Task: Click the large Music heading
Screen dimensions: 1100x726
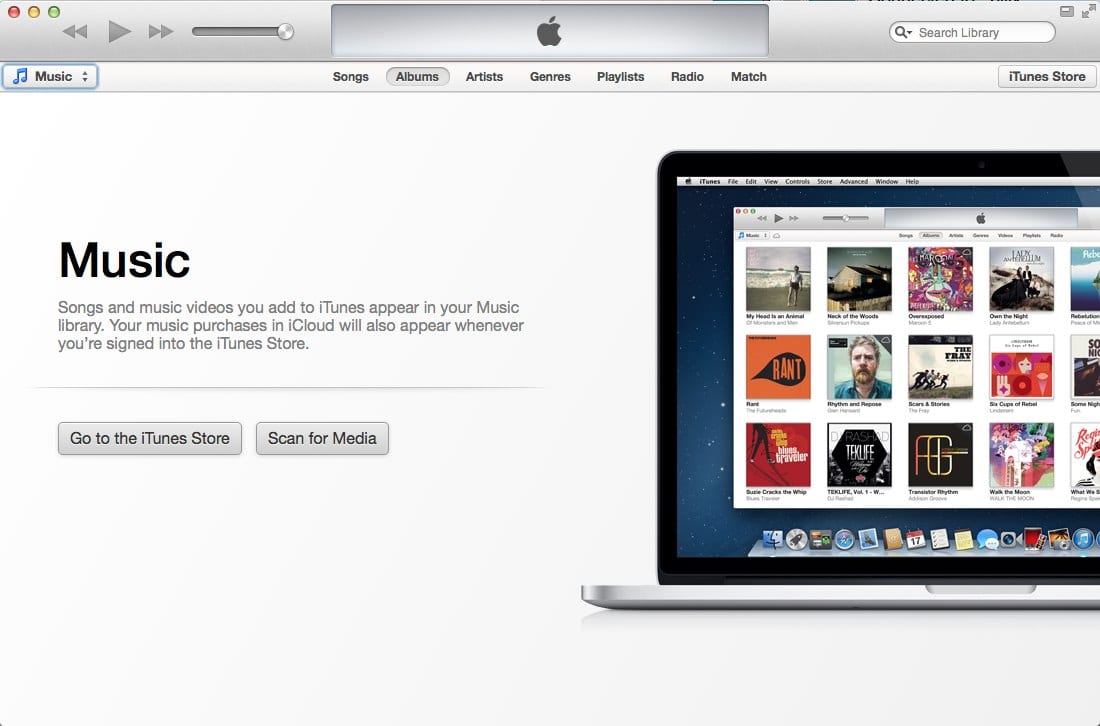Action: 124,260
